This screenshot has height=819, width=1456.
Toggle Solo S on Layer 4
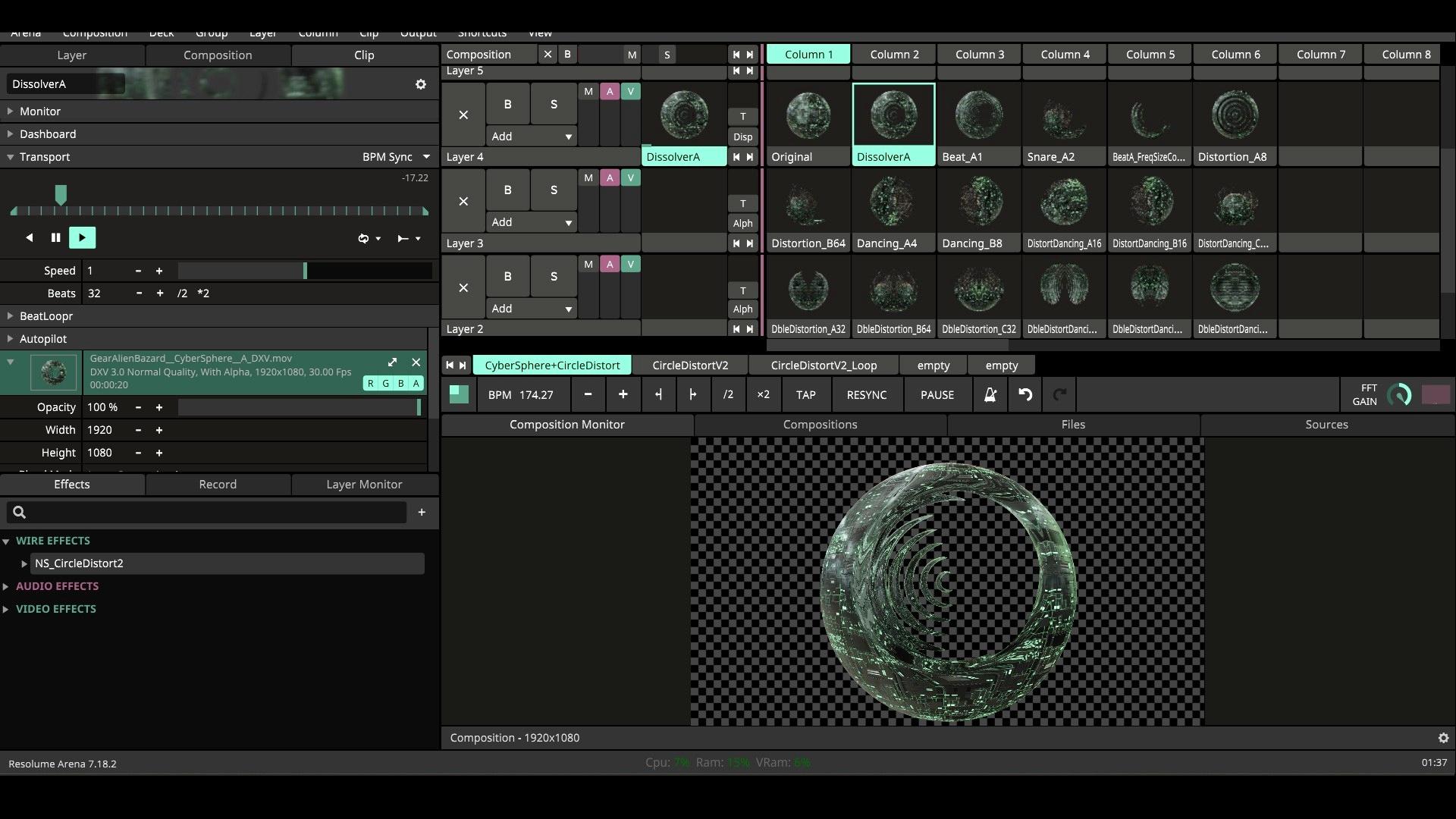click(554, 105)
